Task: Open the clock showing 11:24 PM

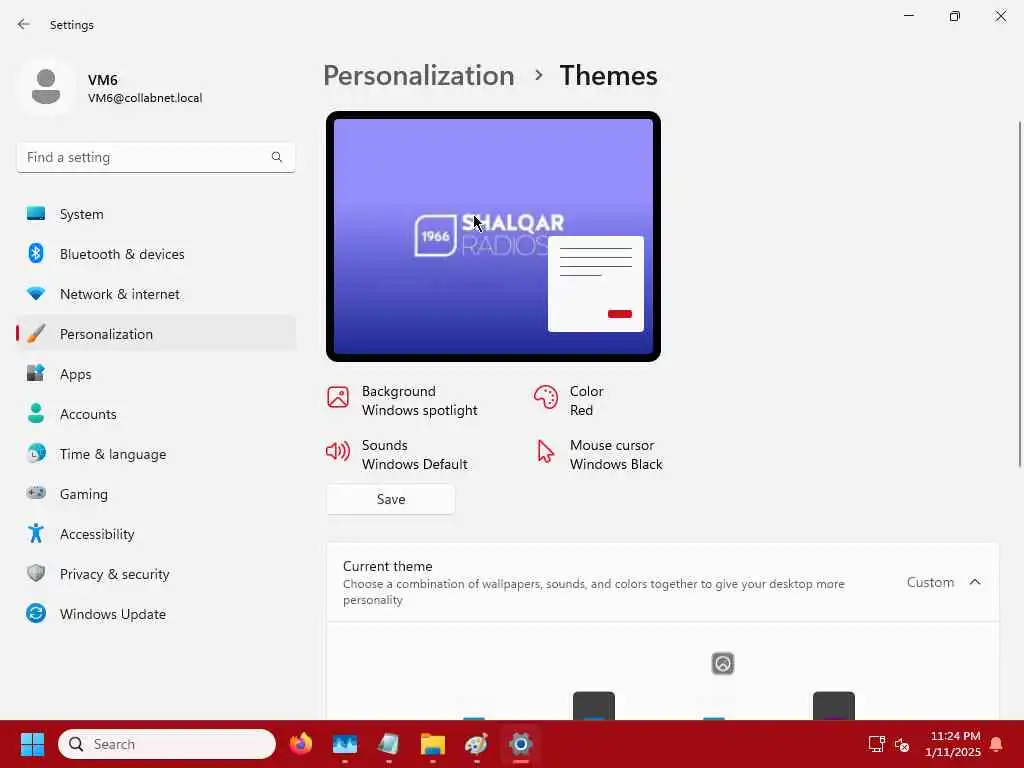Action: pos(953,744)
